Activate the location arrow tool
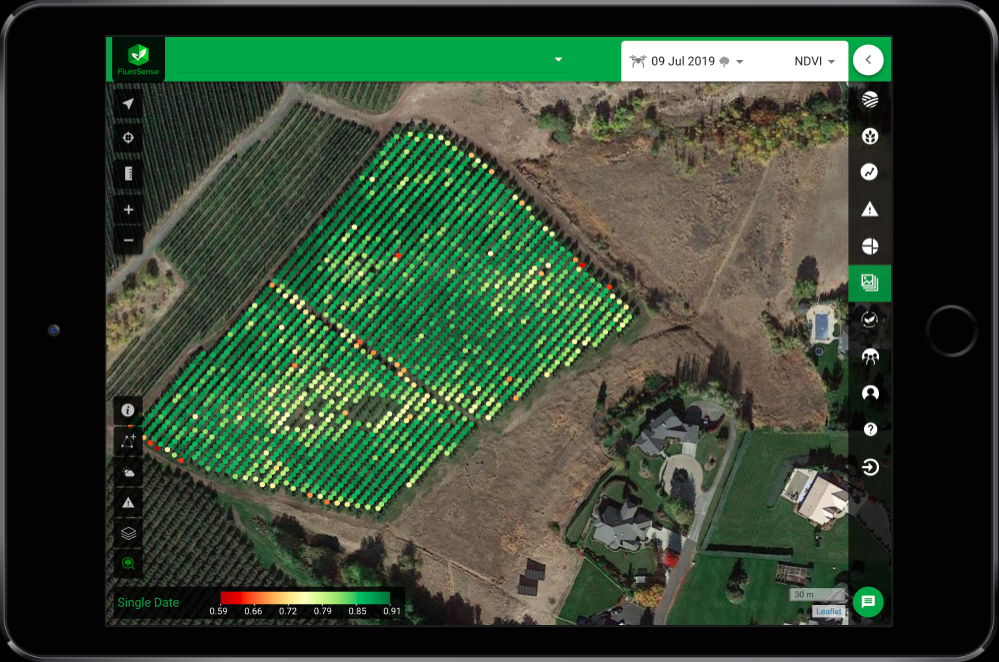This screenshot has width=999, height=662. point(128,104)
